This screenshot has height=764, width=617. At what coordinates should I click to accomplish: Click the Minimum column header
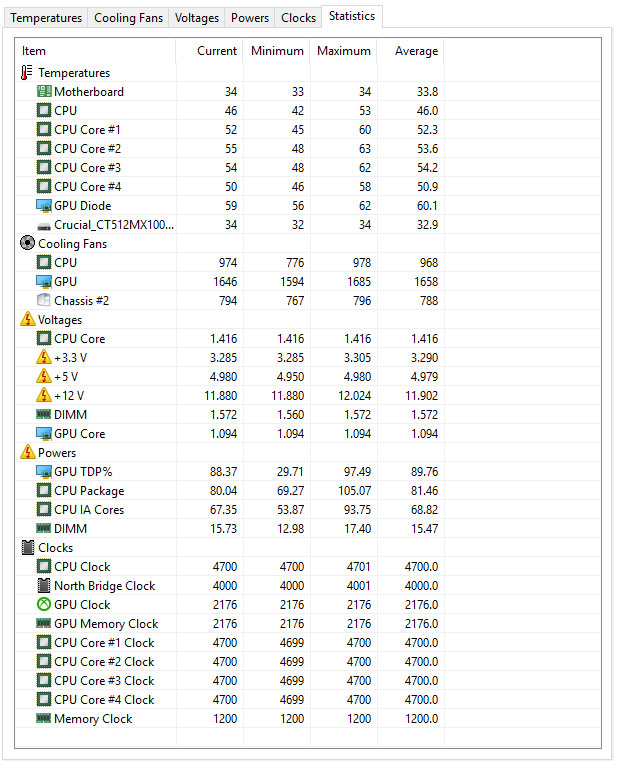pos(276,51)
